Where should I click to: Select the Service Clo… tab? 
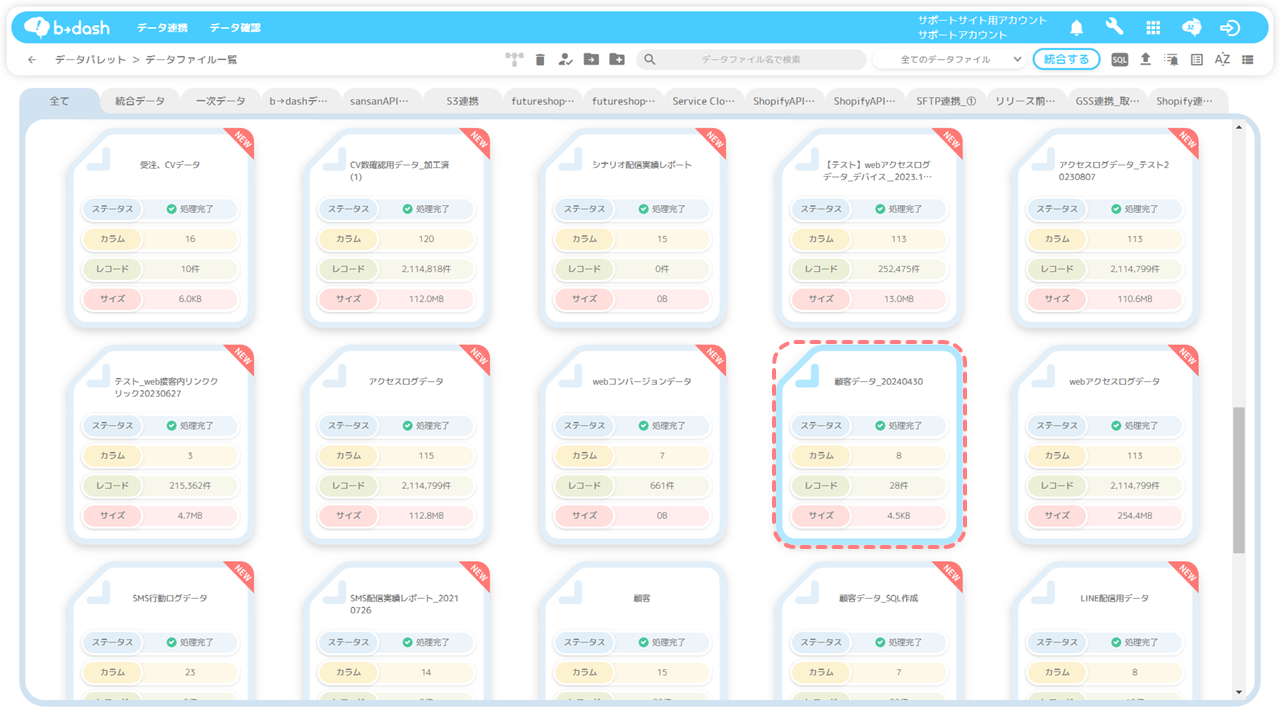703,101
